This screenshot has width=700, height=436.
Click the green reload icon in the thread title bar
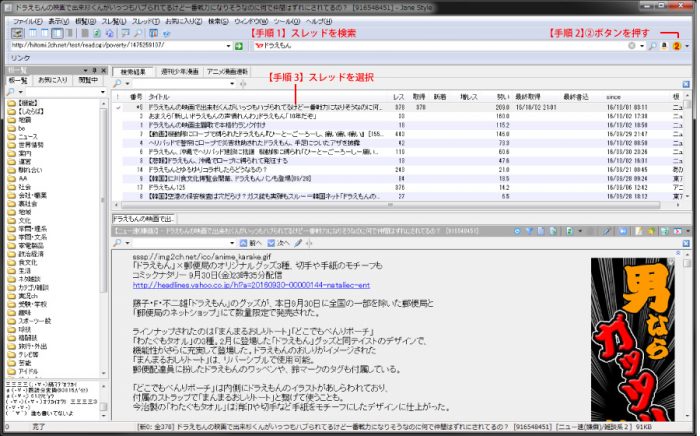(x=570, y=231)
